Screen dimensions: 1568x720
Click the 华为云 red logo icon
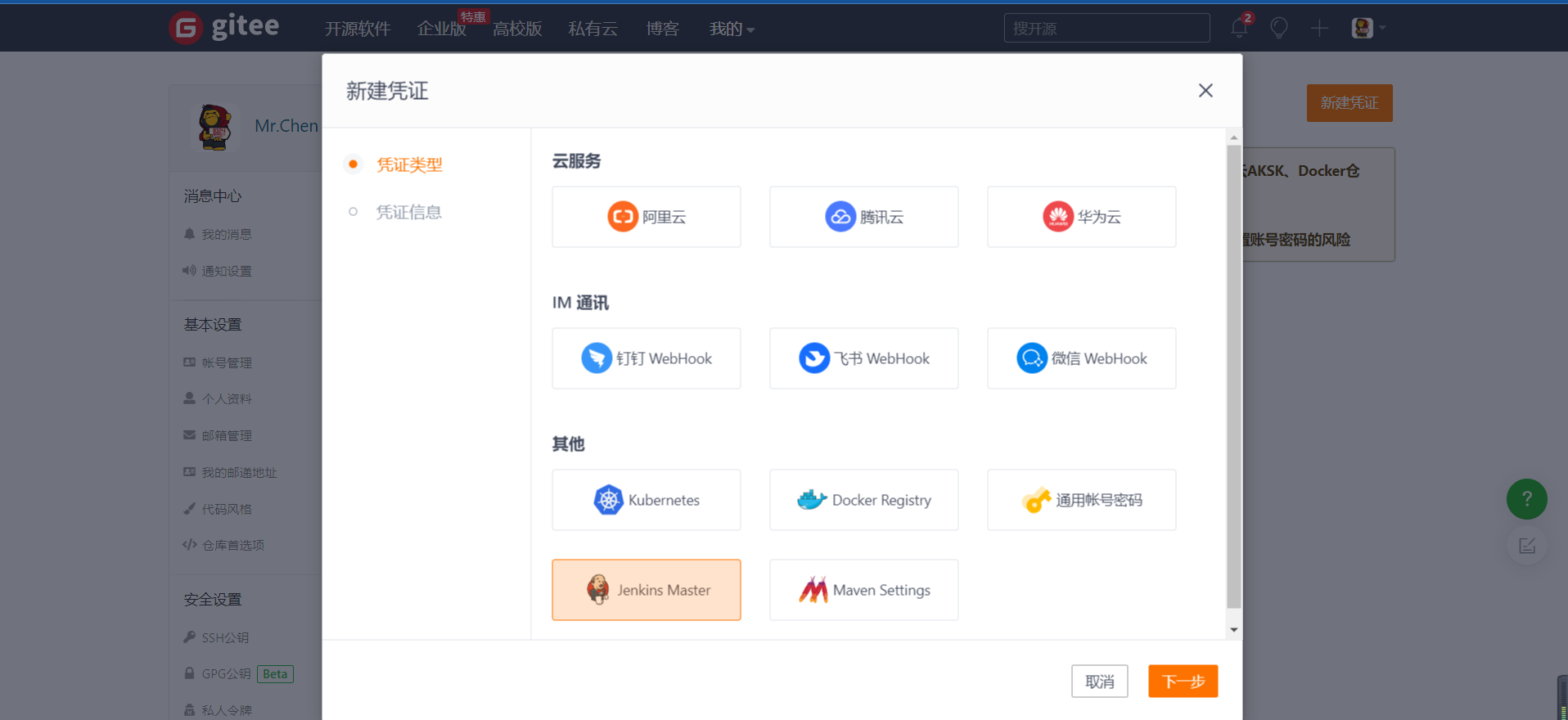pyautogui.click(x=1057, y=217)
